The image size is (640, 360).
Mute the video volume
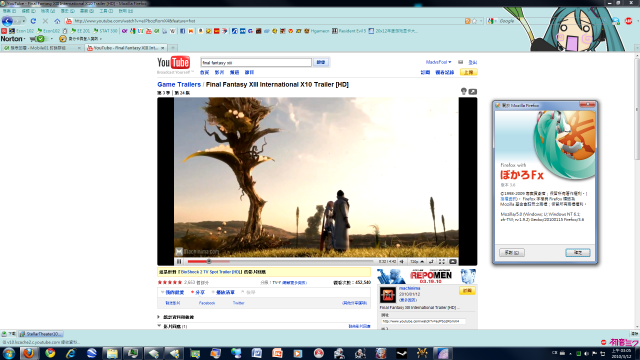tap(402, 262)
